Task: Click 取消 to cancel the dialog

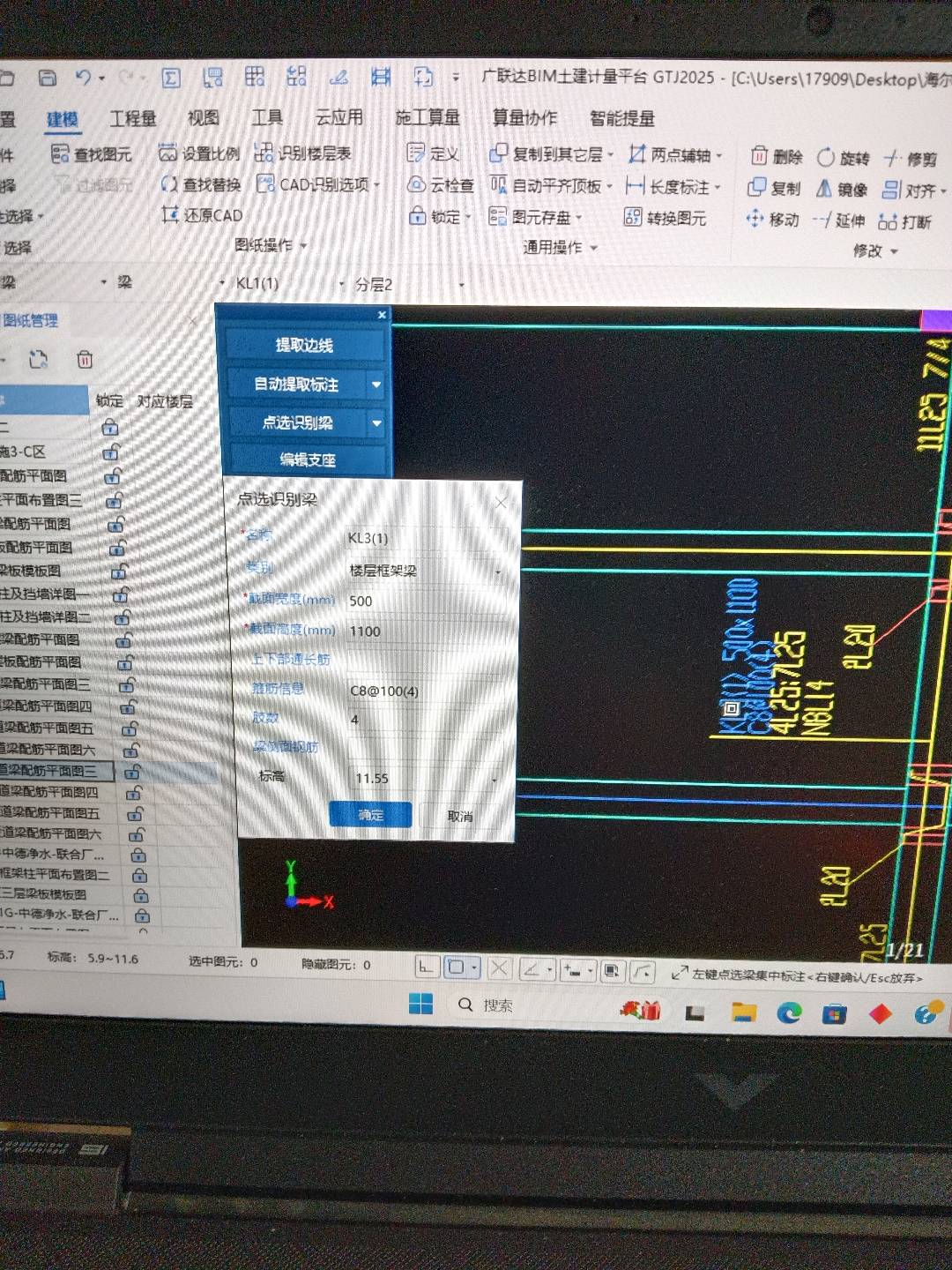Action: (x=460, y=817)
